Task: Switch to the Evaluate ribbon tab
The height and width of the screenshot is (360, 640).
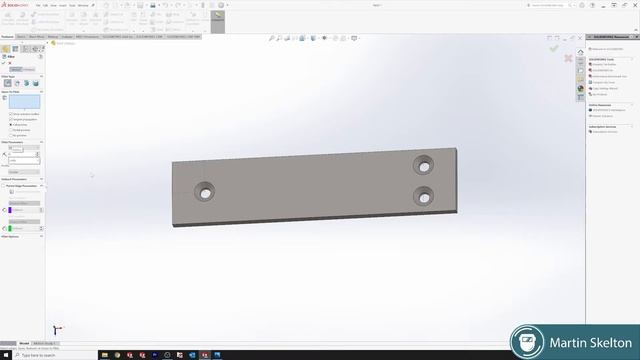Action: [x=67, y=37]
